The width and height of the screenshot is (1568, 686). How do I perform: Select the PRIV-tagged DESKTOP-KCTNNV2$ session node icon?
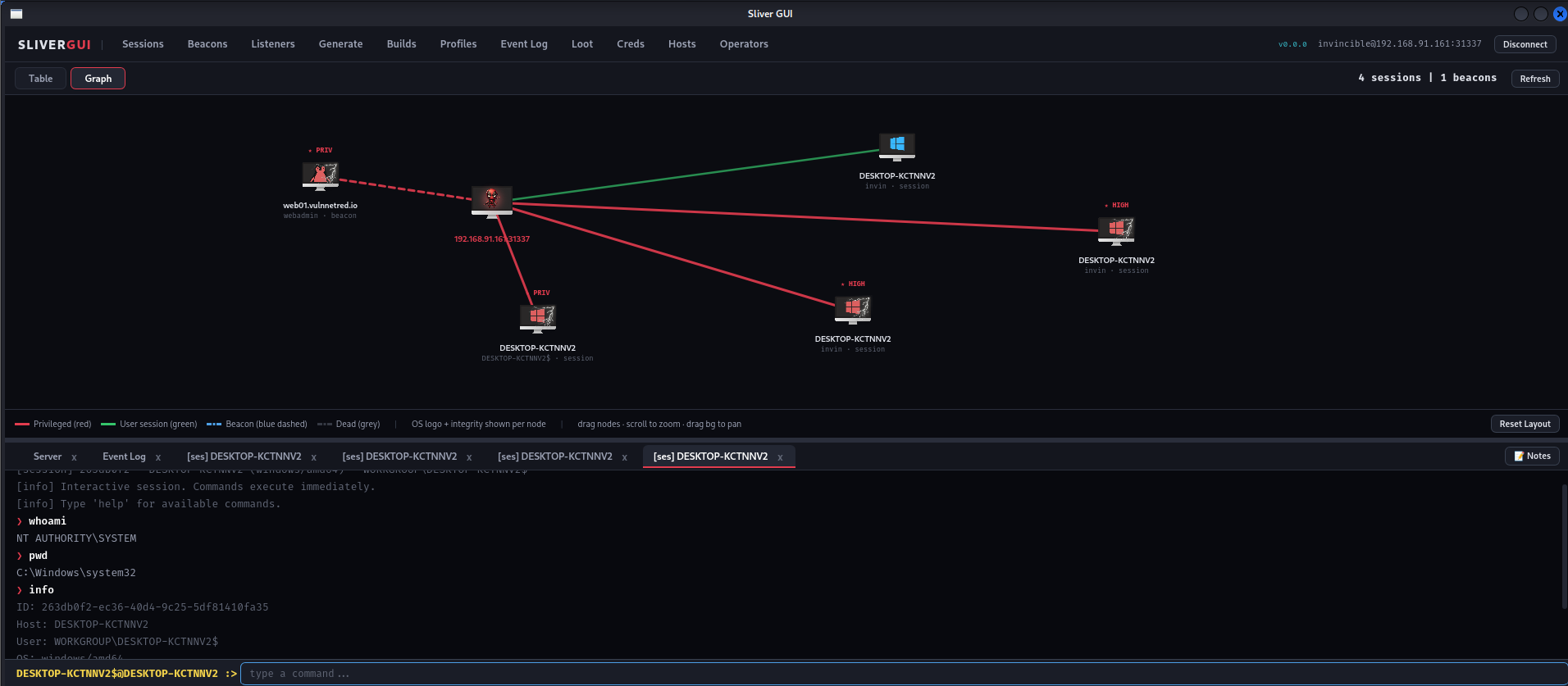[538, 318]
